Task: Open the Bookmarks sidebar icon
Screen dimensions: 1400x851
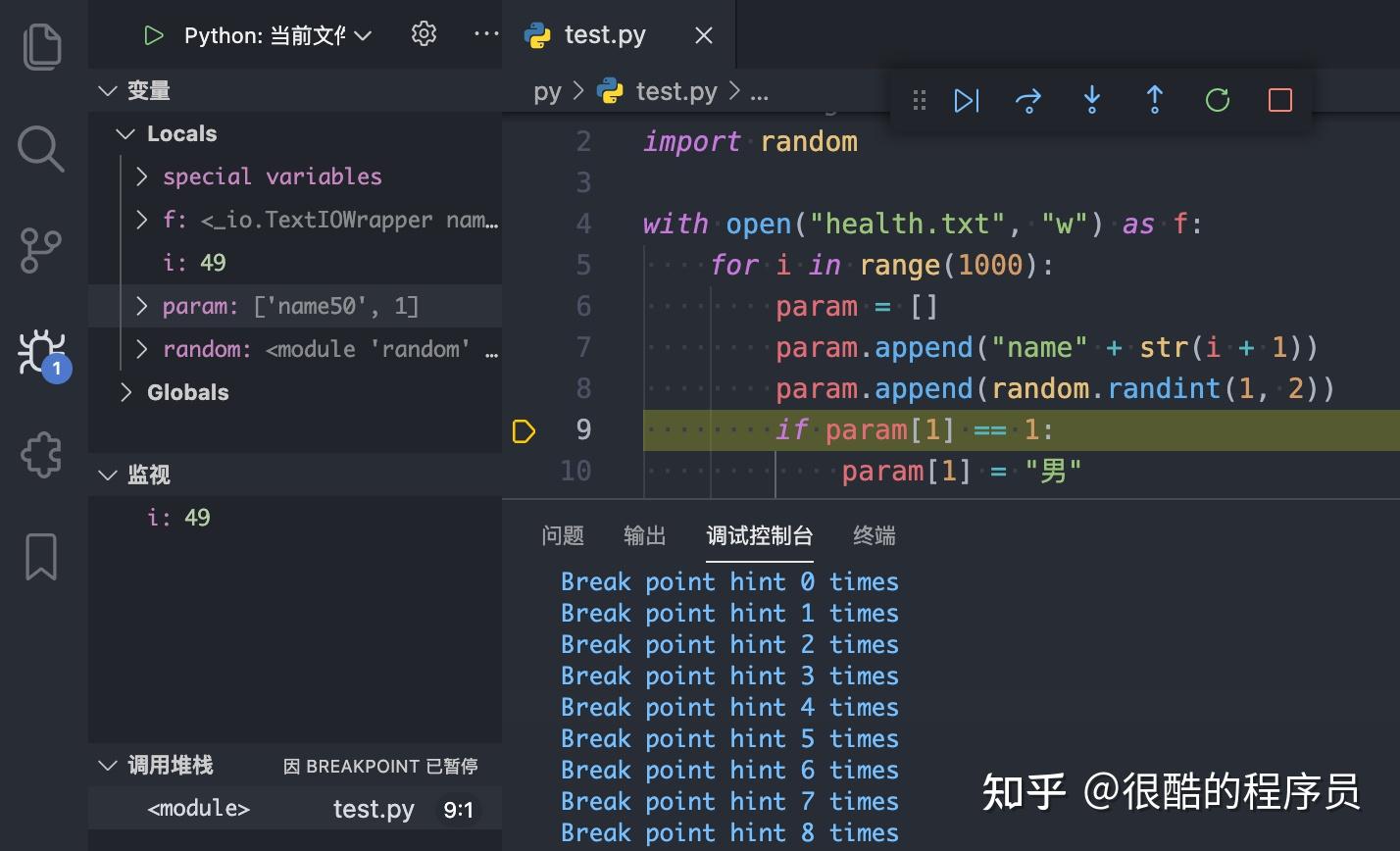Action: pos(41,556)
